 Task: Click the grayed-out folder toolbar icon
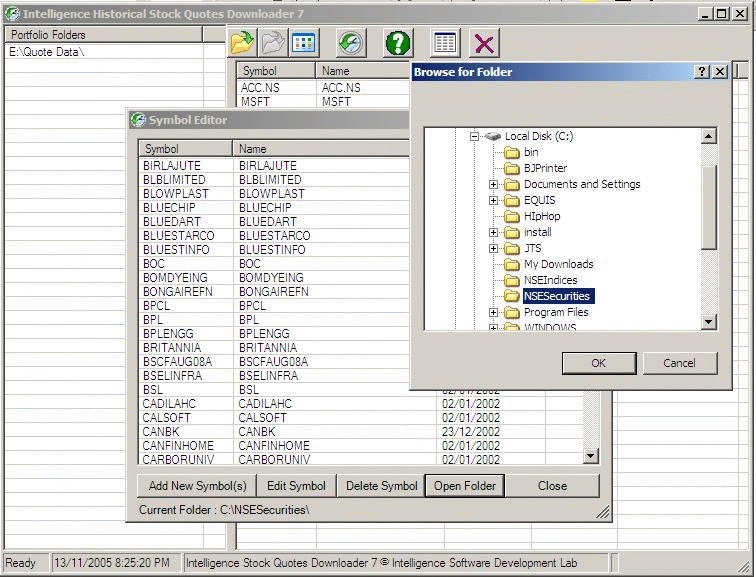click(273, 42)
